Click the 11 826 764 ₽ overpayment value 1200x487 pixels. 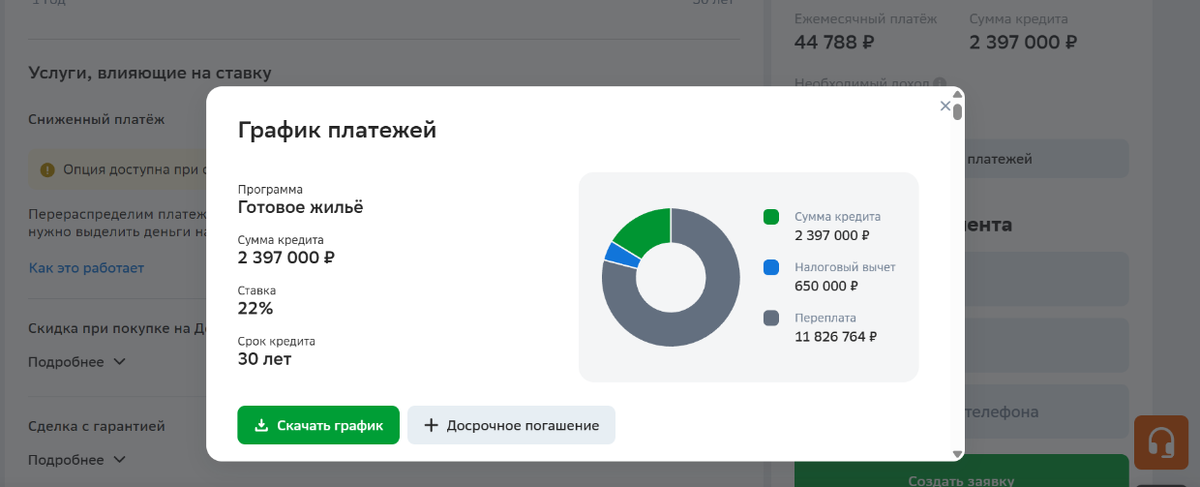[x=836, y=337]
